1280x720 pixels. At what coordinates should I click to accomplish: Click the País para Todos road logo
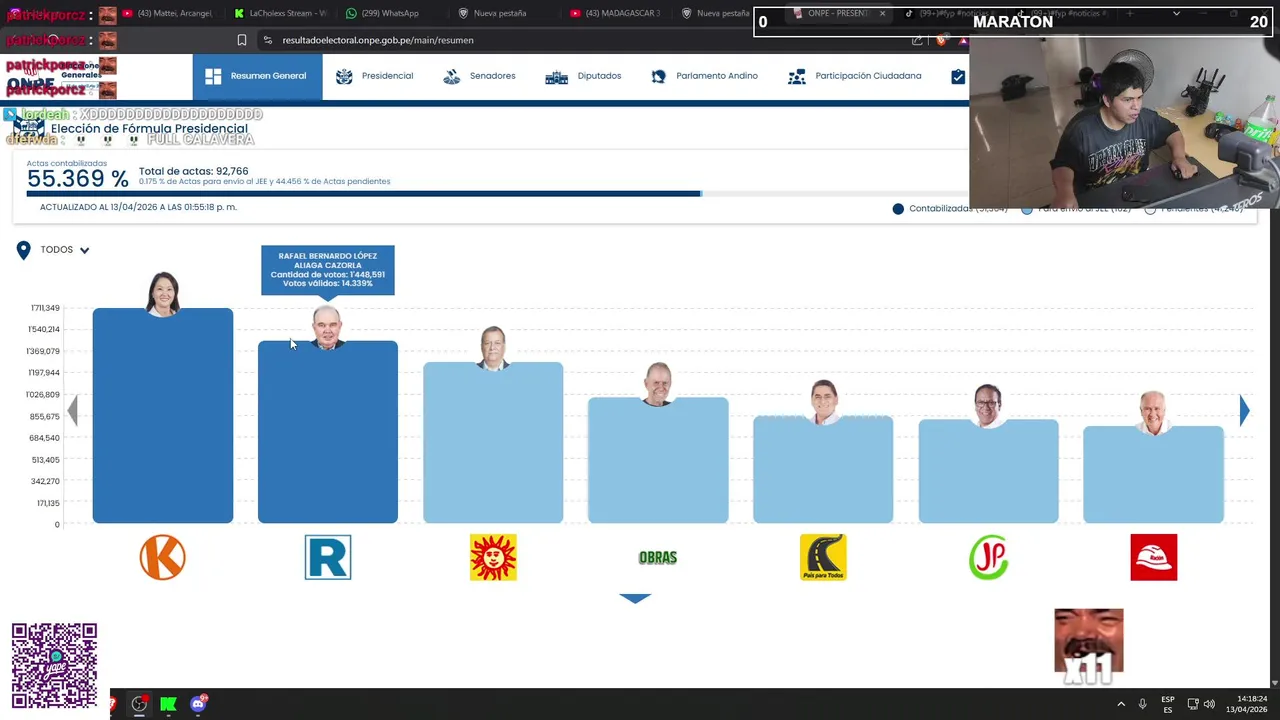click(x=823, y=557)
